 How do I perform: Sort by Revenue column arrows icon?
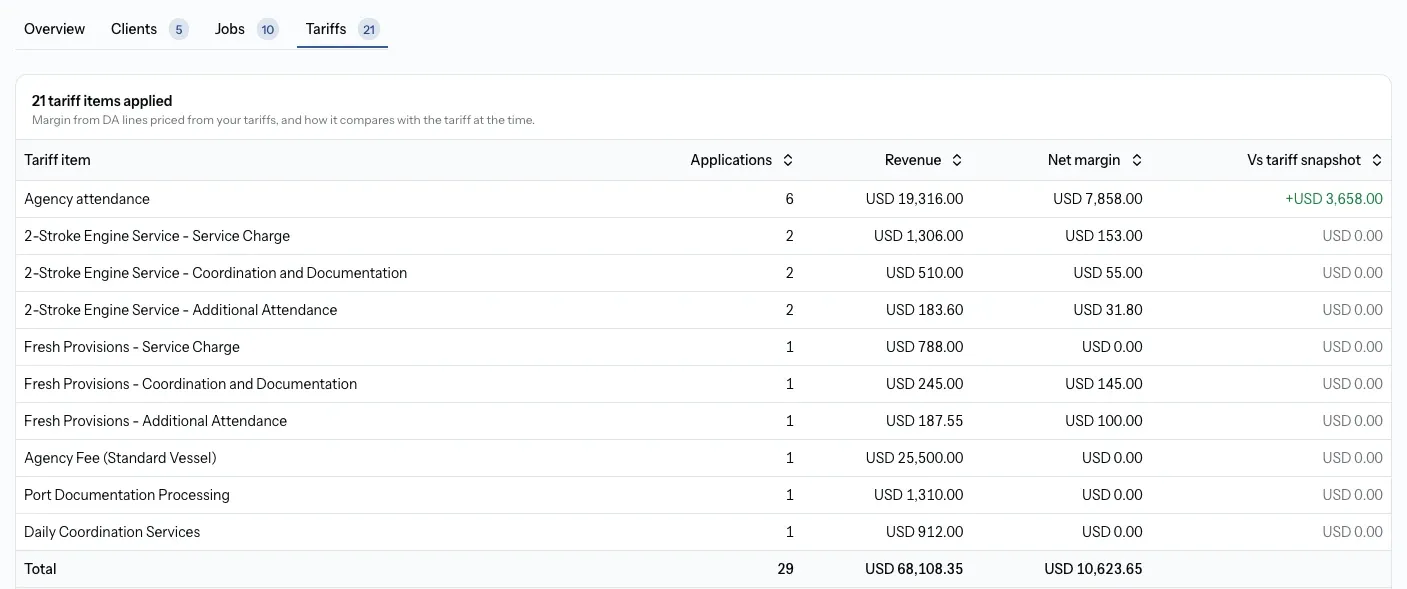click(957, 160)
